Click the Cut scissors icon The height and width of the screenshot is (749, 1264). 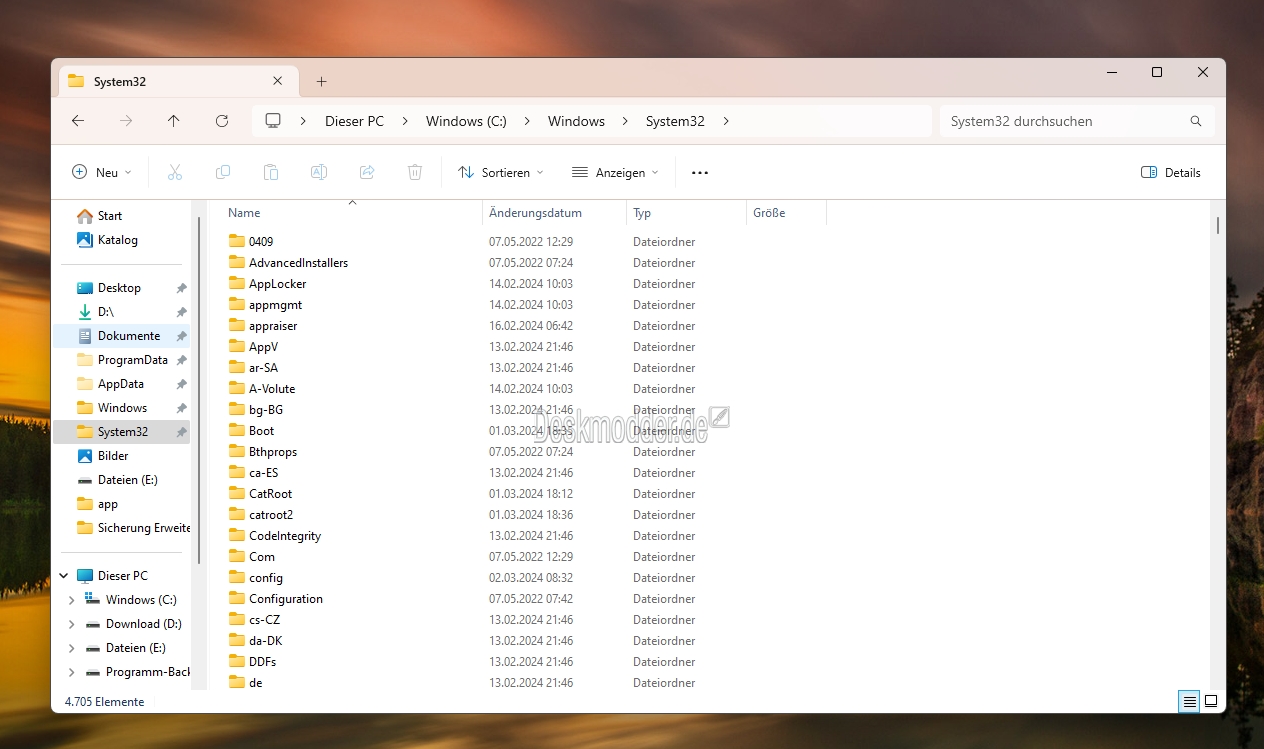pos(175,172)
